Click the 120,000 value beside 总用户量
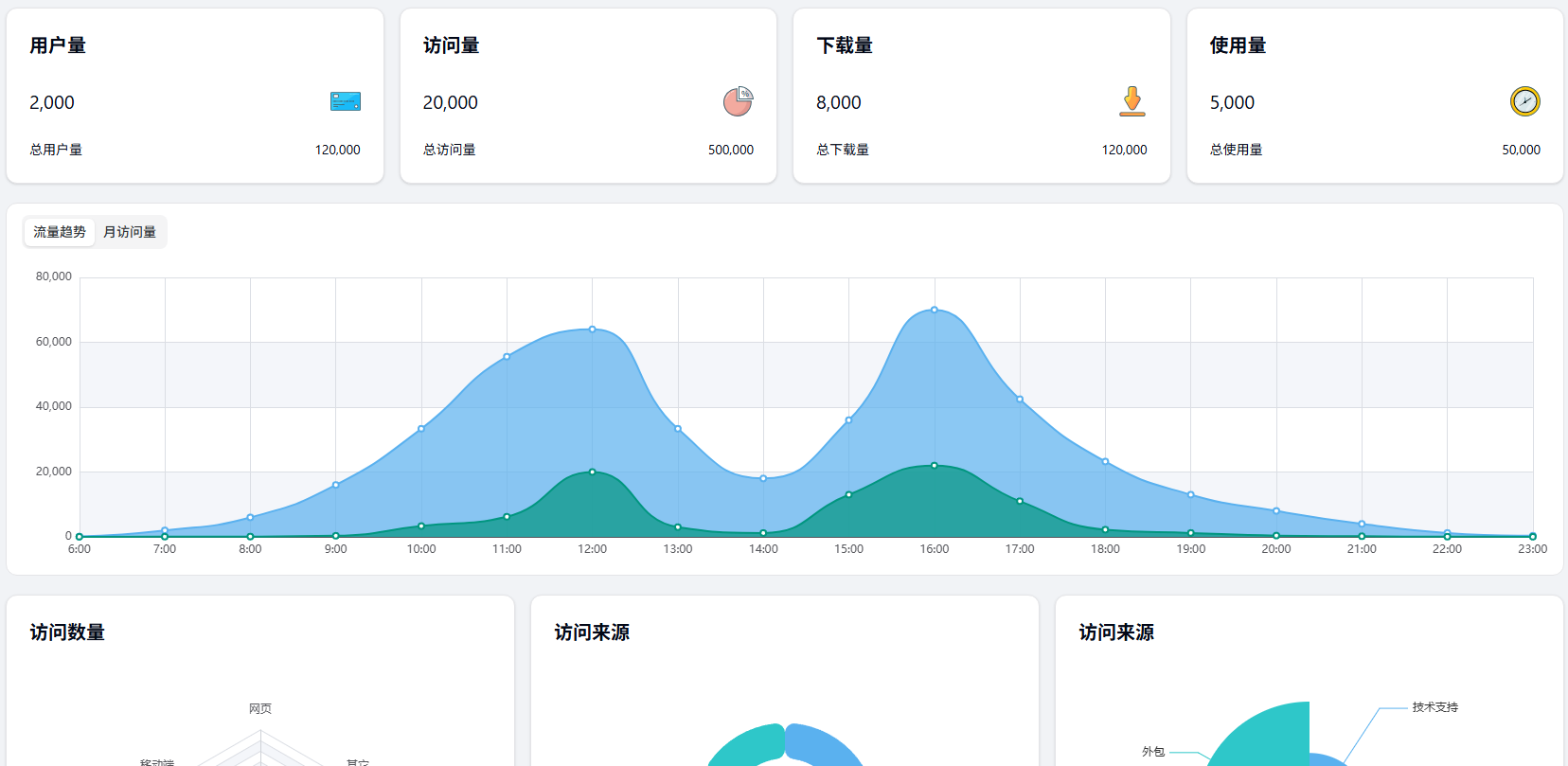The height and width of the screenshot is (766, 1568). pyautogui.click(x=338, y=150)
